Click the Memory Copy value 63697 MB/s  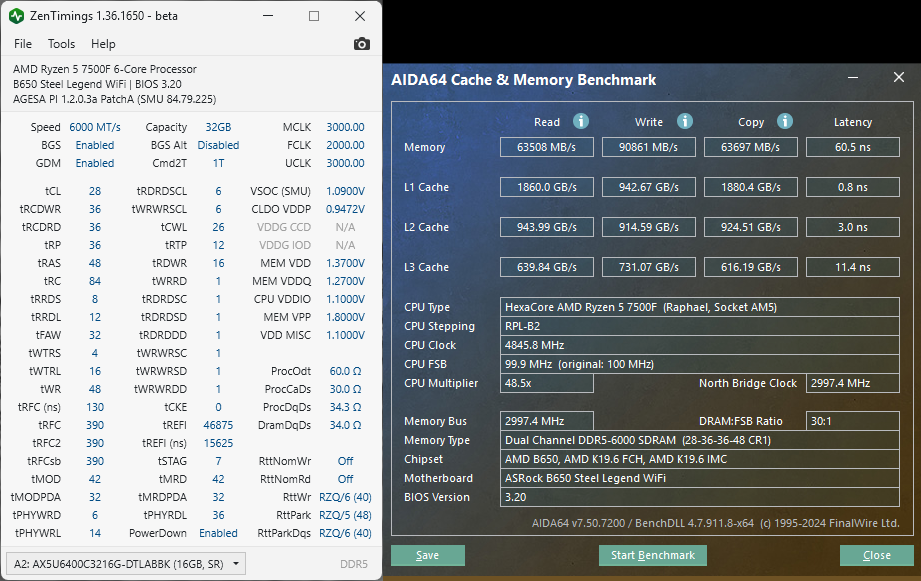point(751,147)
